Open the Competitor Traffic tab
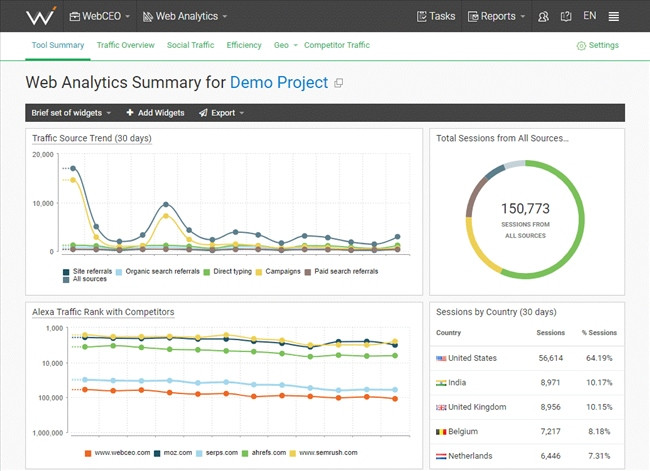The height and width of the screenshot is (471, 650). 336,45
